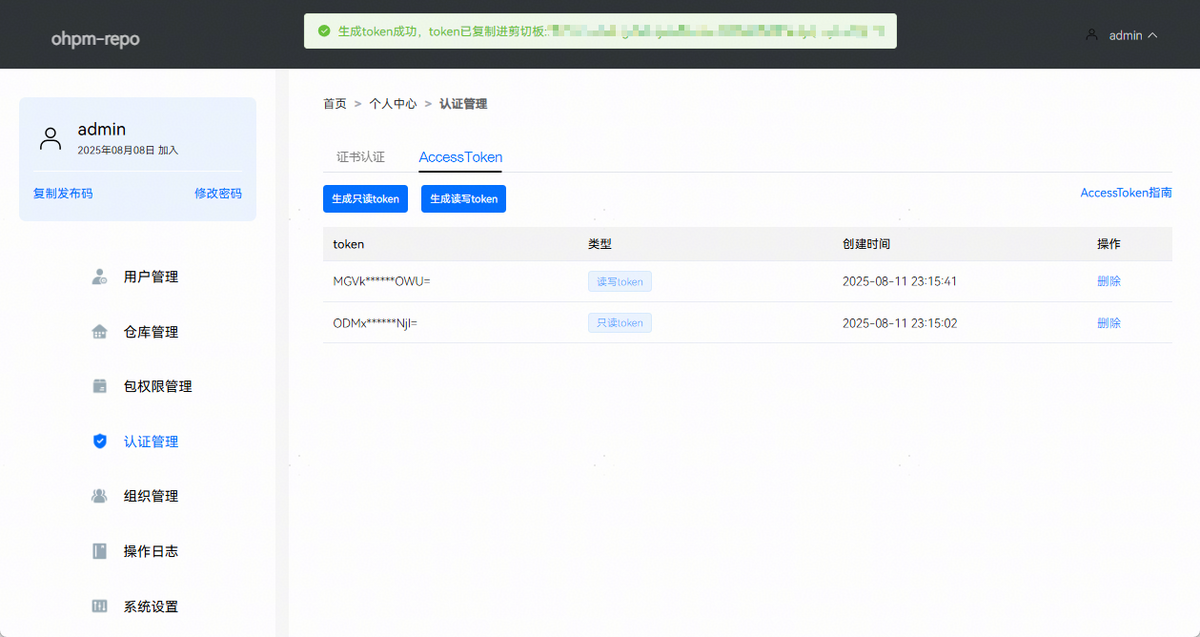Expand the admin account dropdown arrow

click(x=1152, y=35)
